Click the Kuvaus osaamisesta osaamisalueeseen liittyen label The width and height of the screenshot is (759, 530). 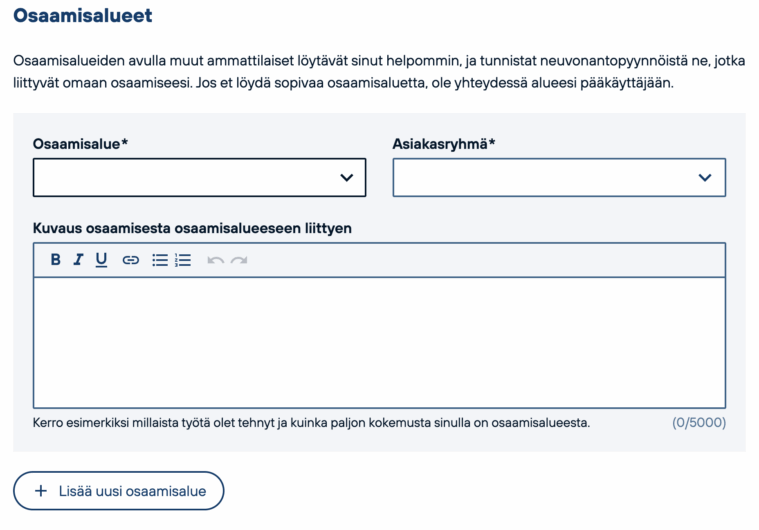tap(192, 228)
